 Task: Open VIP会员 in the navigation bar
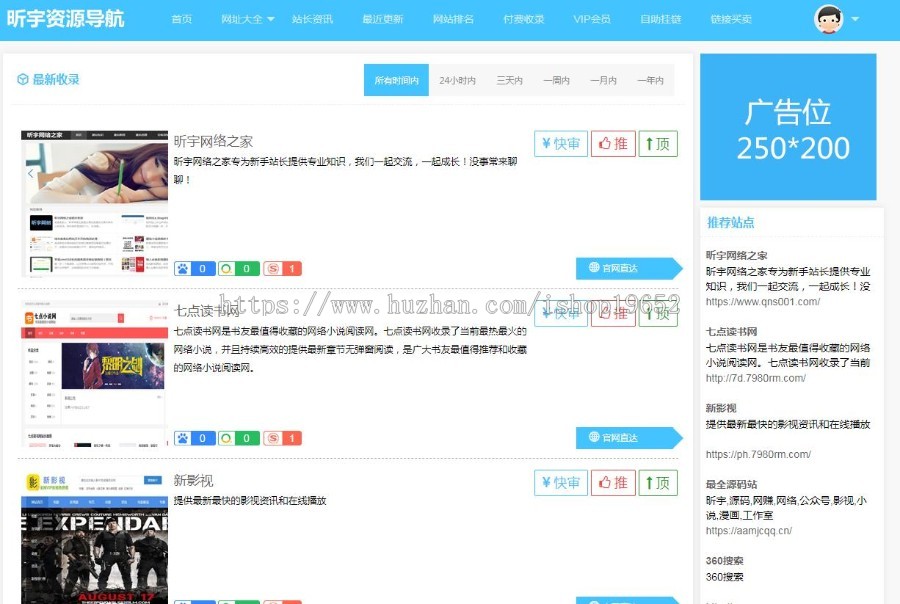pos(592,19)
